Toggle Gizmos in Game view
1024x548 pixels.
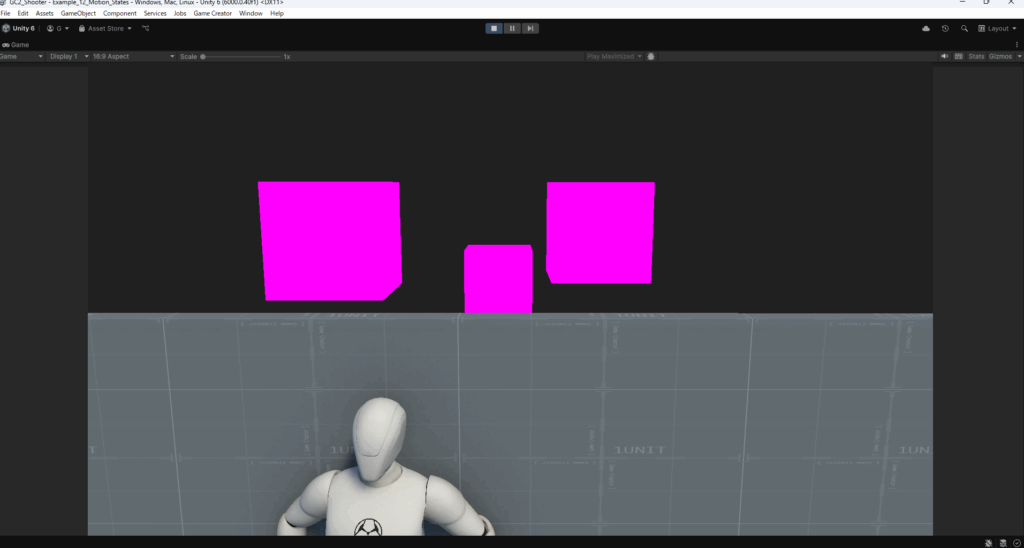pyautogui.click(x=1000, y=57)
